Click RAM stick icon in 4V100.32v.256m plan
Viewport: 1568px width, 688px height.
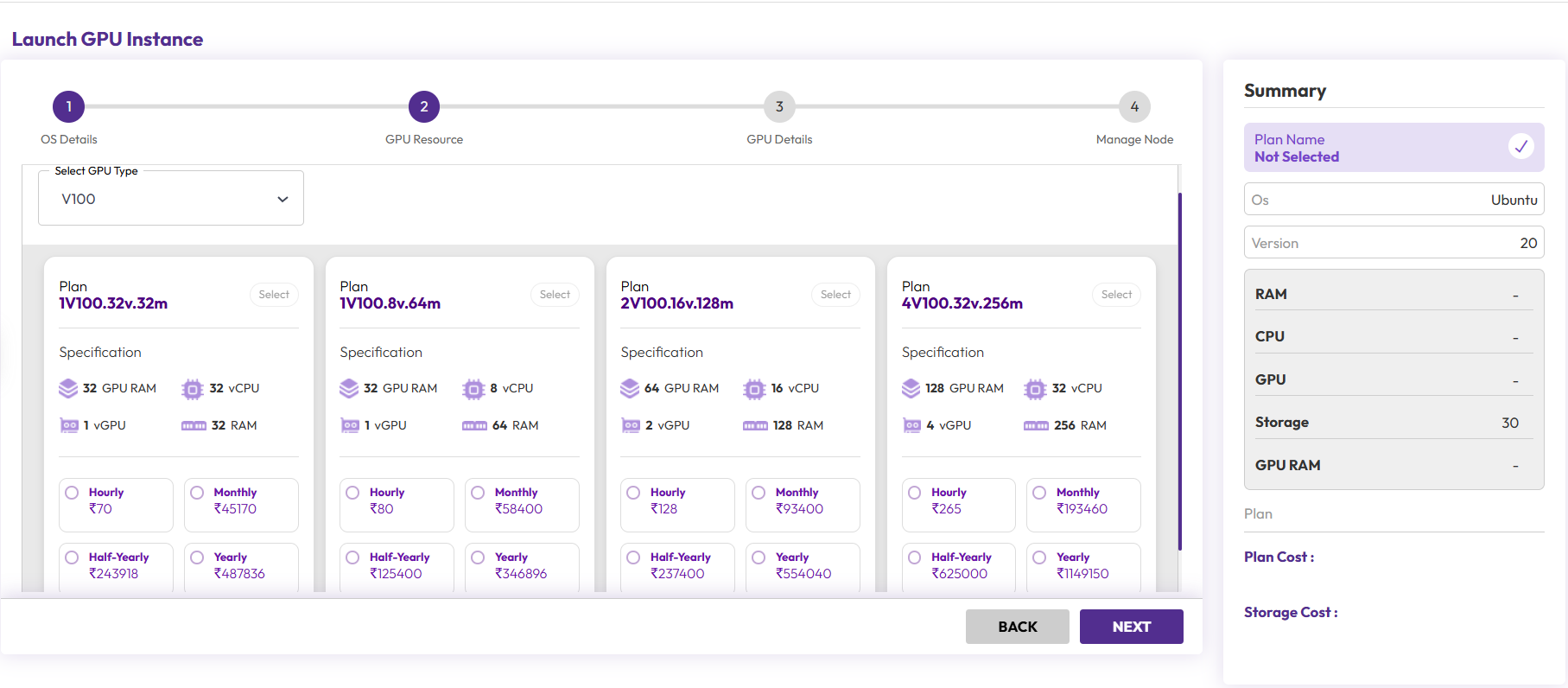click(1036, 425)
